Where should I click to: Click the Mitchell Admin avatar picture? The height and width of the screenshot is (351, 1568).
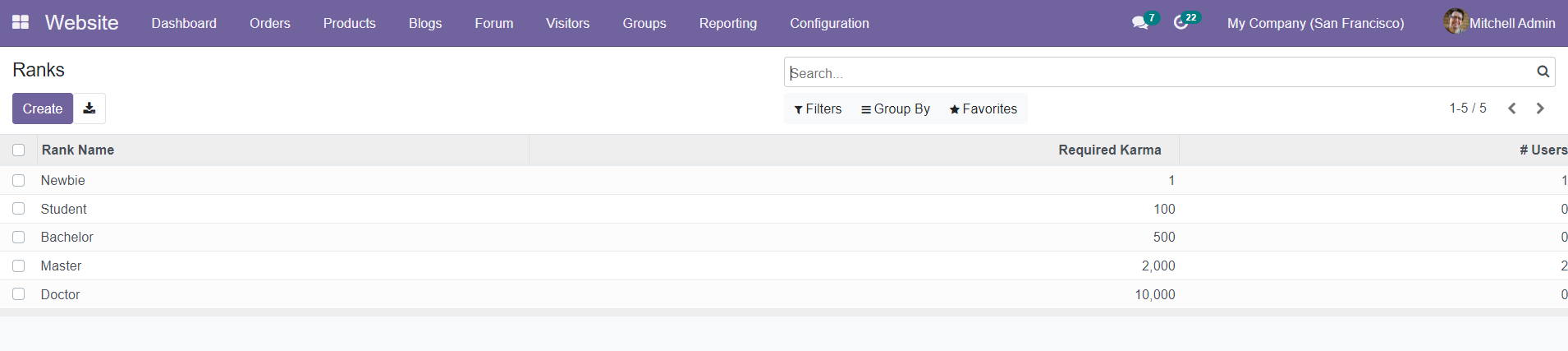pyautogui.click(x=1456, y=21)
